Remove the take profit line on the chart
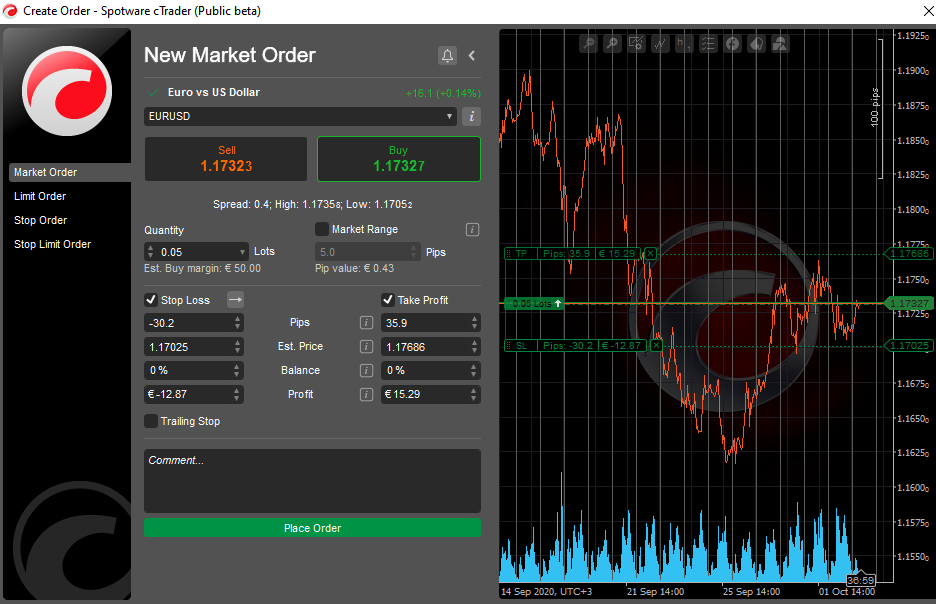This screenshot has width=936, height=604. coord(650,254)
